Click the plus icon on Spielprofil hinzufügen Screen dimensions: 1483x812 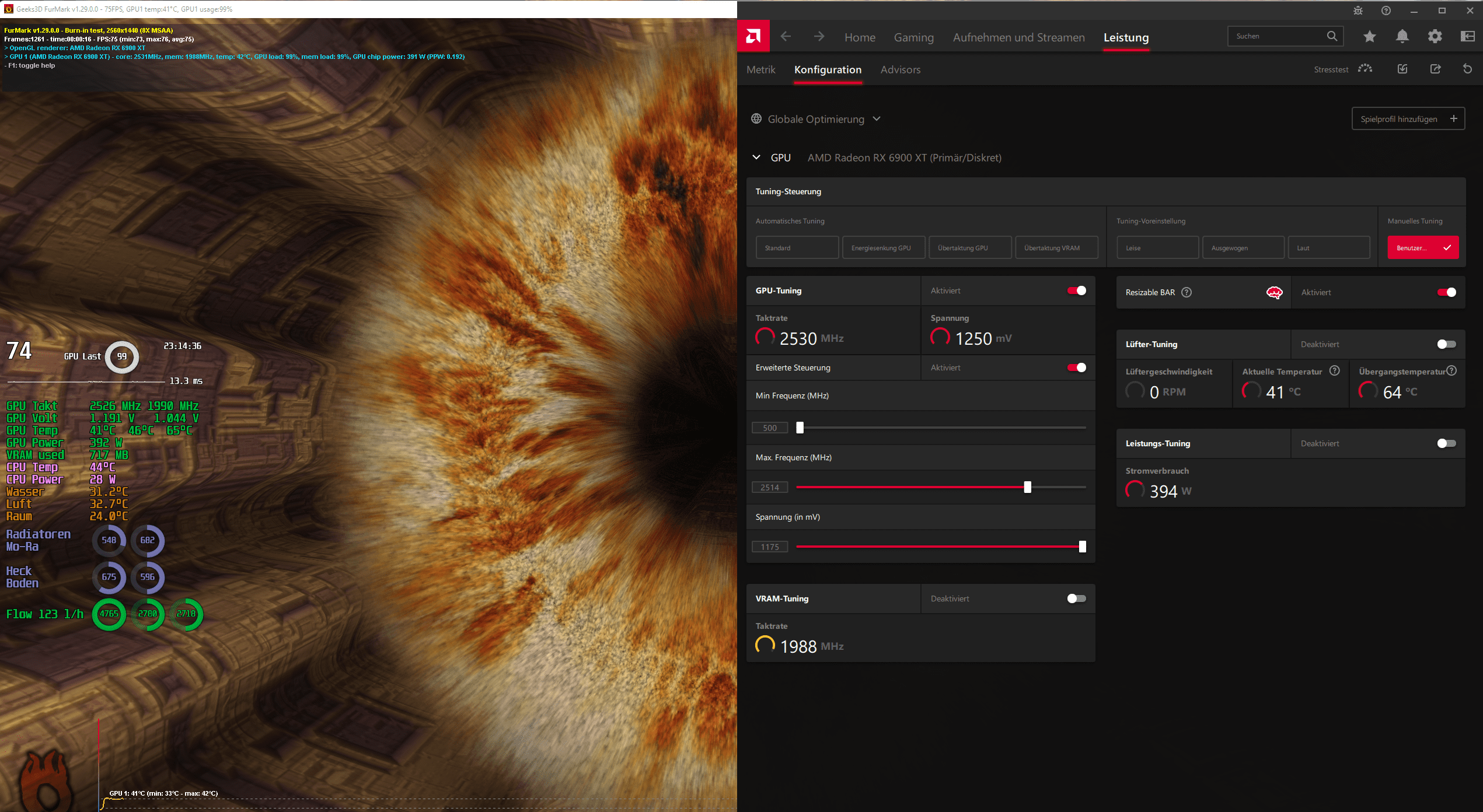click(x=1454, y=118)
